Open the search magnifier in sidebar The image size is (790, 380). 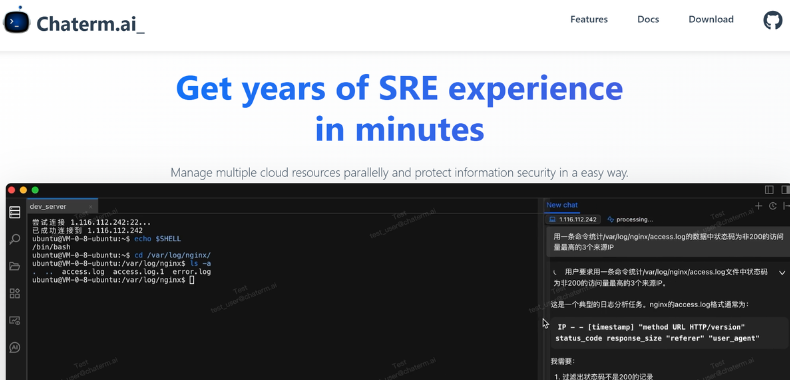[15, 239]
